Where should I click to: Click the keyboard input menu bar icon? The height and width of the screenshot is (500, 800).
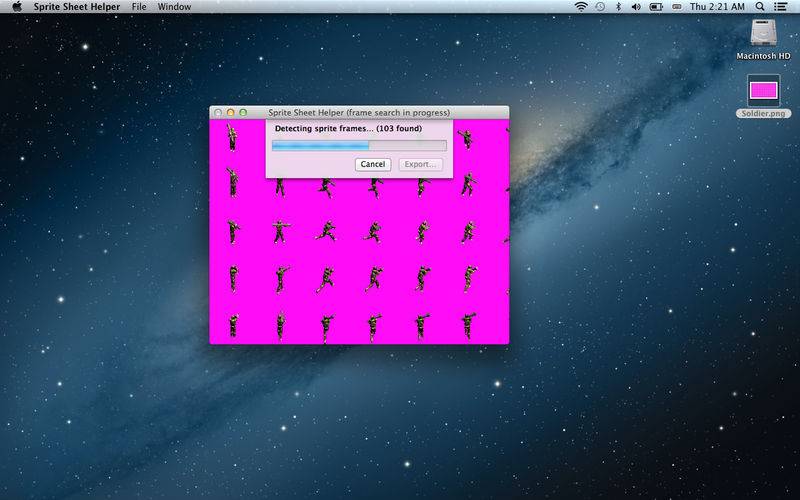point(677,7)
